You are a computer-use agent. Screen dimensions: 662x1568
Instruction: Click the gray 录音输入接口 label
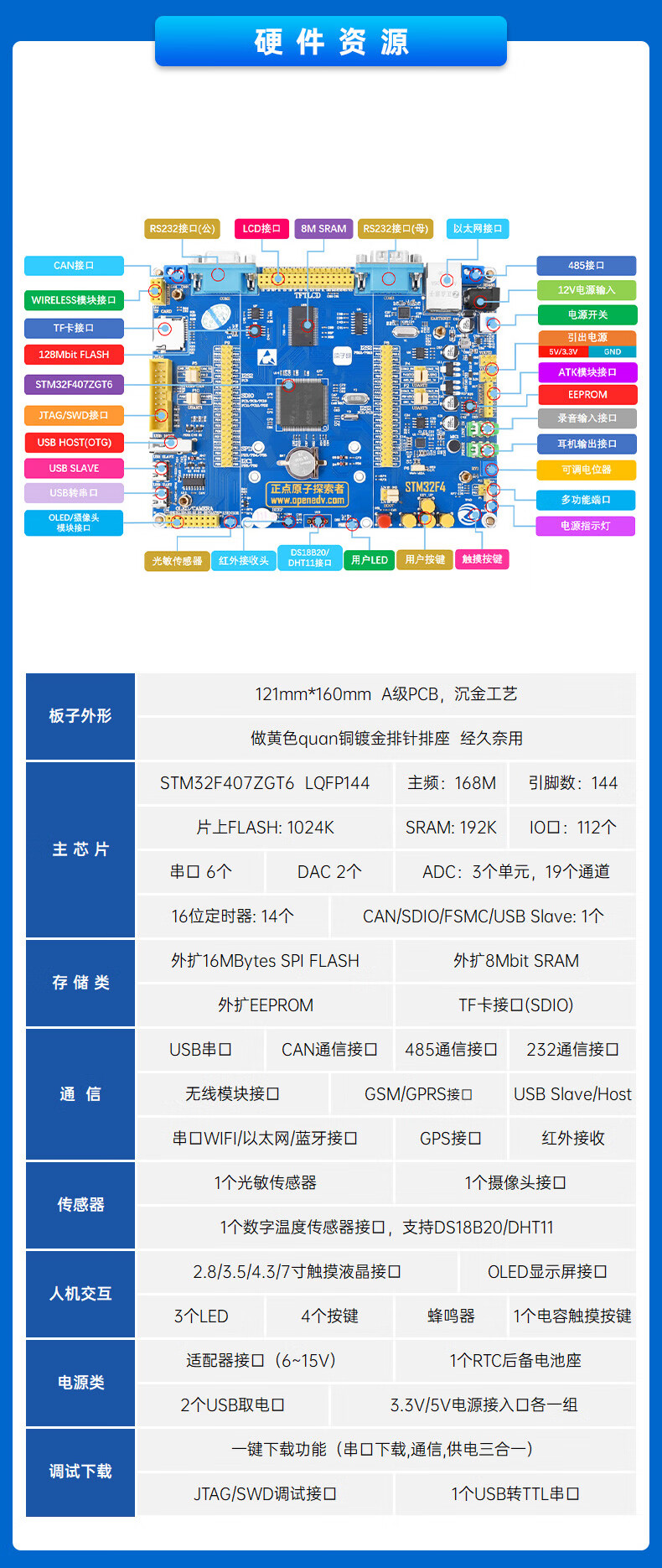pyautogui.click(x=587, y=418)
